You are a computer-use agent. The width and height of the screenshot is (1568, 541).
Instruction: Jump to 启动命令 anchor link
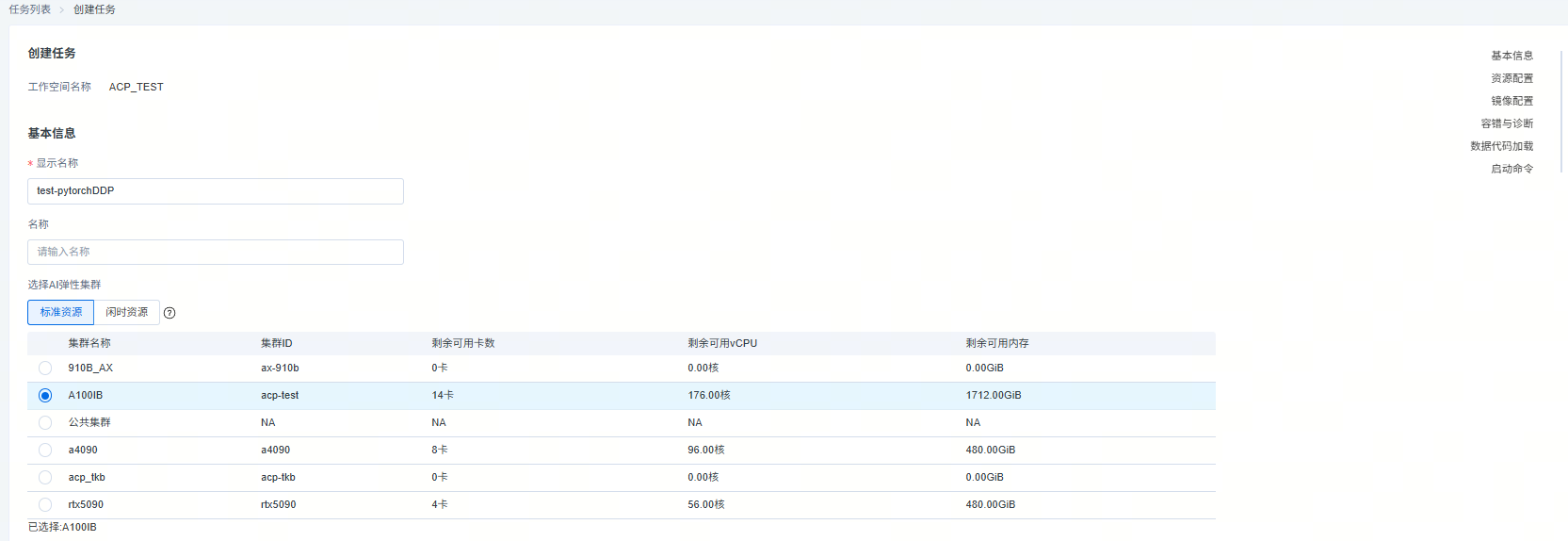(1511, 169)
